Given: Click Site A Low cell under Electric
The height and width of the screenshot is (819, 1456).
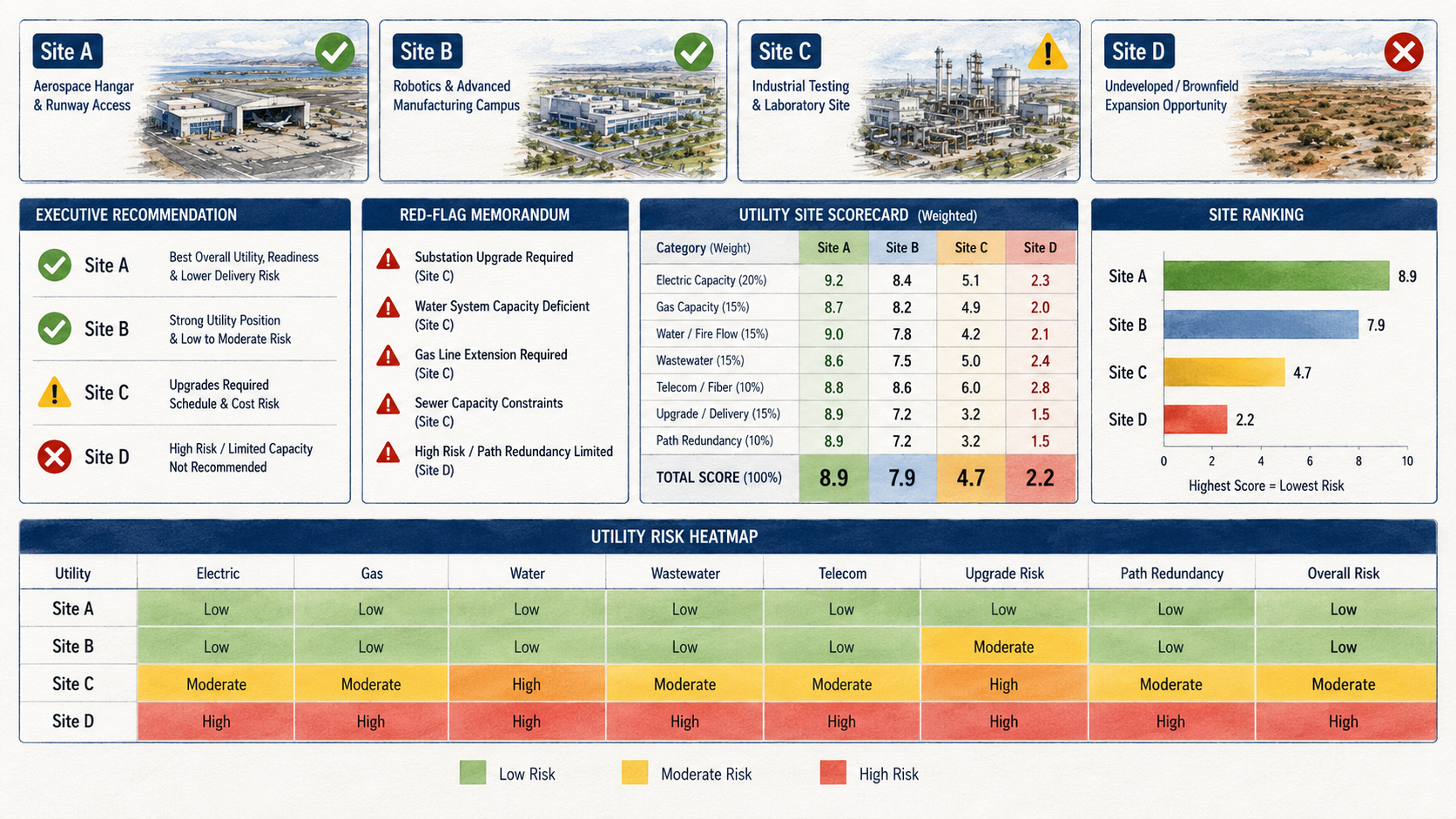Looking at the screenshot, I should (x=216, y=609).
